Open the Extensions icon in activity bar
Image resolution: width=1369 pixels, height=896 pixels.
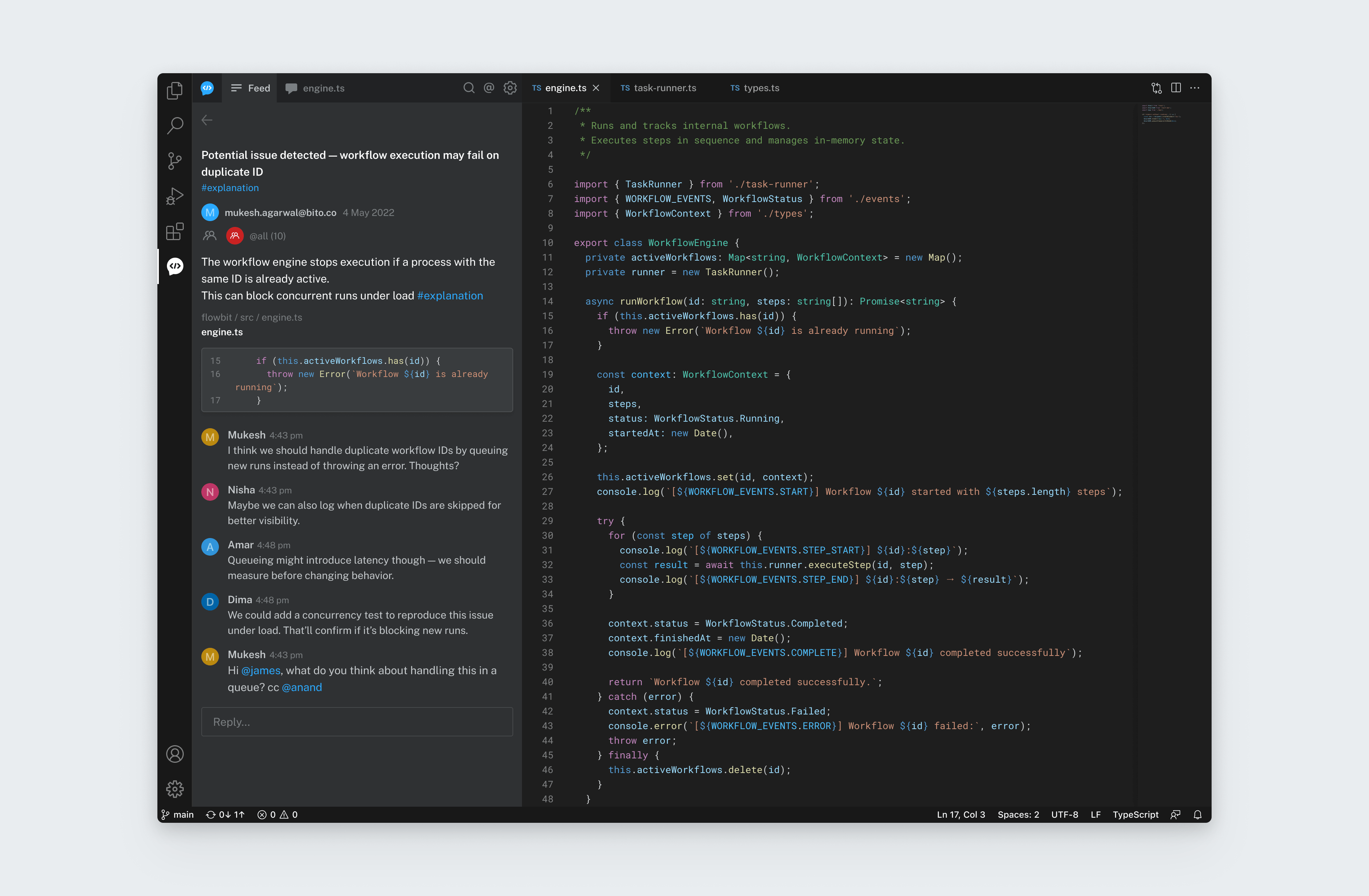pos(175,232)
